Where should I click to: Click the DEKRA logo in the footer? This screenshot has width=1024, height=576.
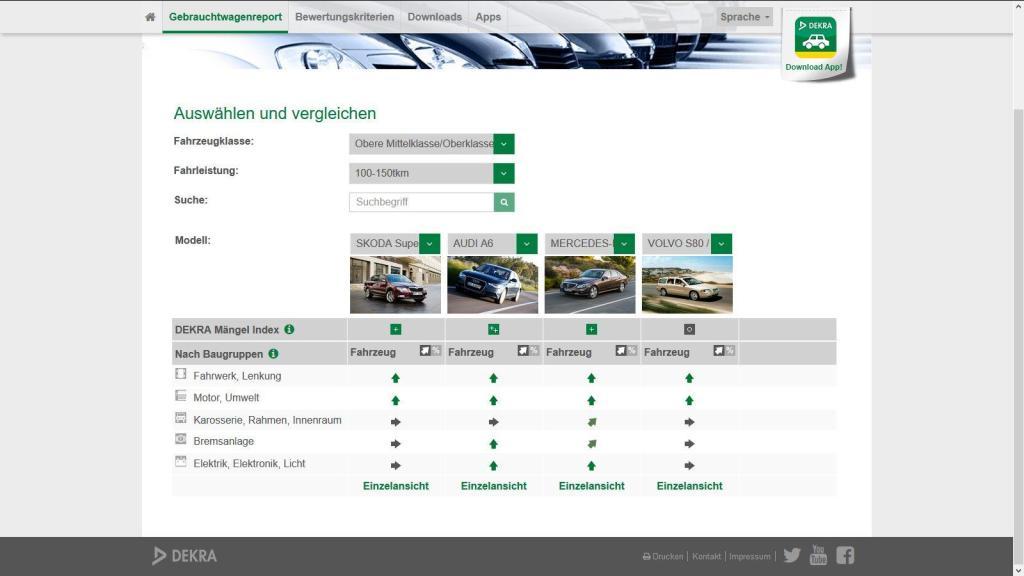184,556
